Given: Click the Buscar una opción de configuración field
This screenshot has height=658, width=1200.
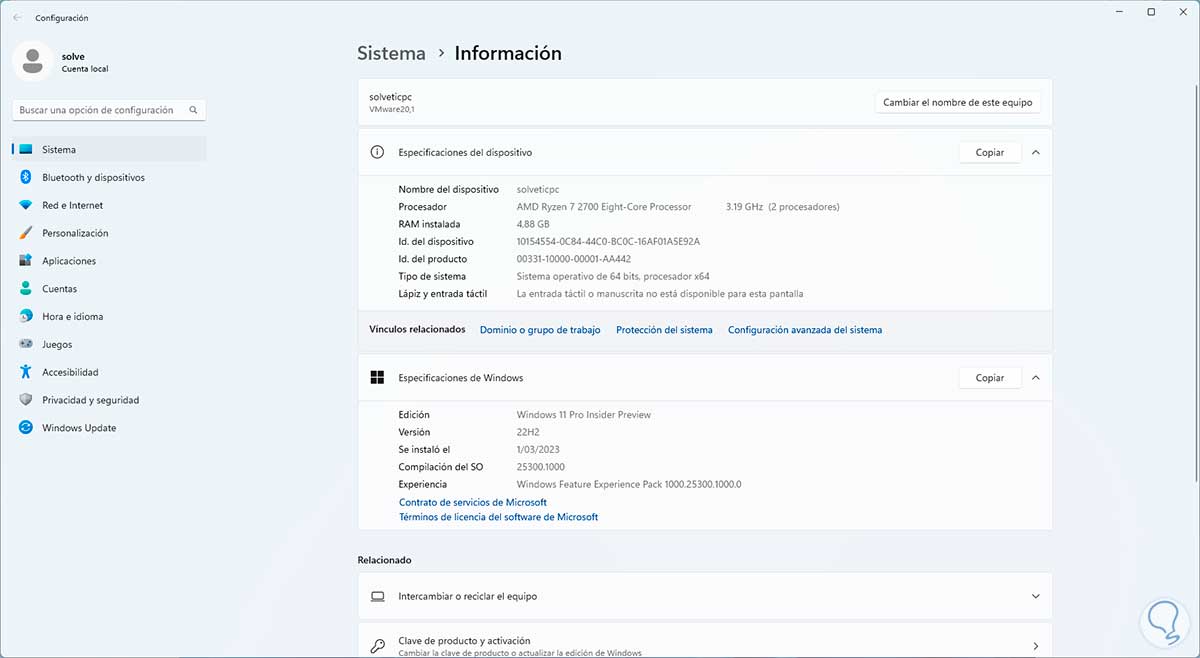Looking at the screenshot, I should click(x=109, y=110).
